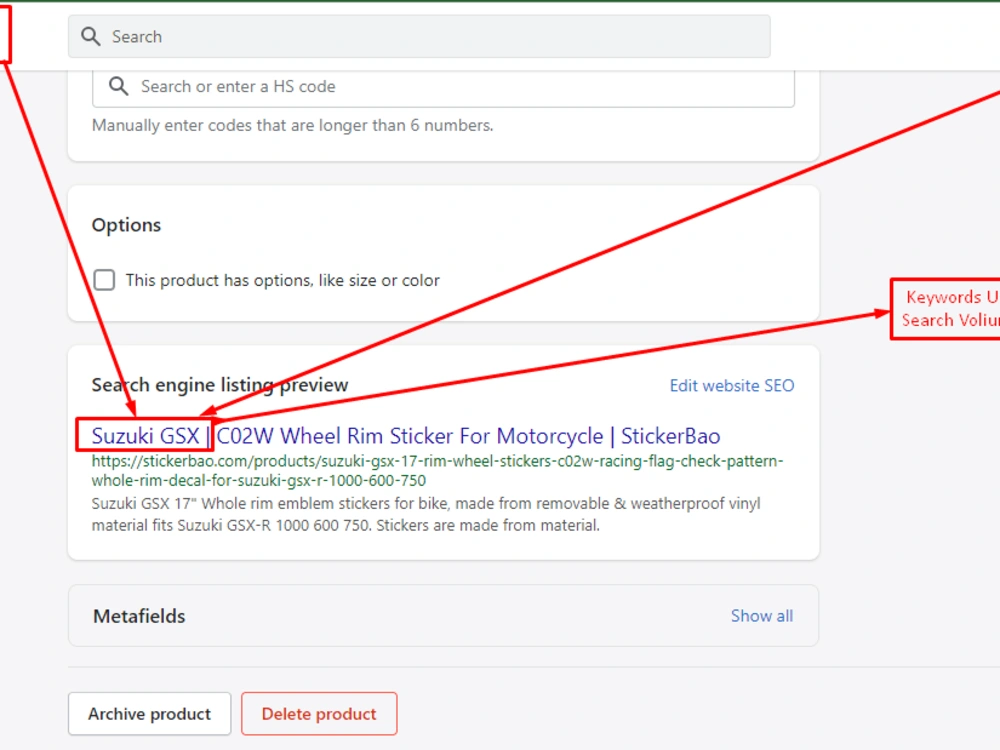Click 'Manually enter codes' helper text
Image resolution: width=1000 pixels, height=750 pixels.
293,125
